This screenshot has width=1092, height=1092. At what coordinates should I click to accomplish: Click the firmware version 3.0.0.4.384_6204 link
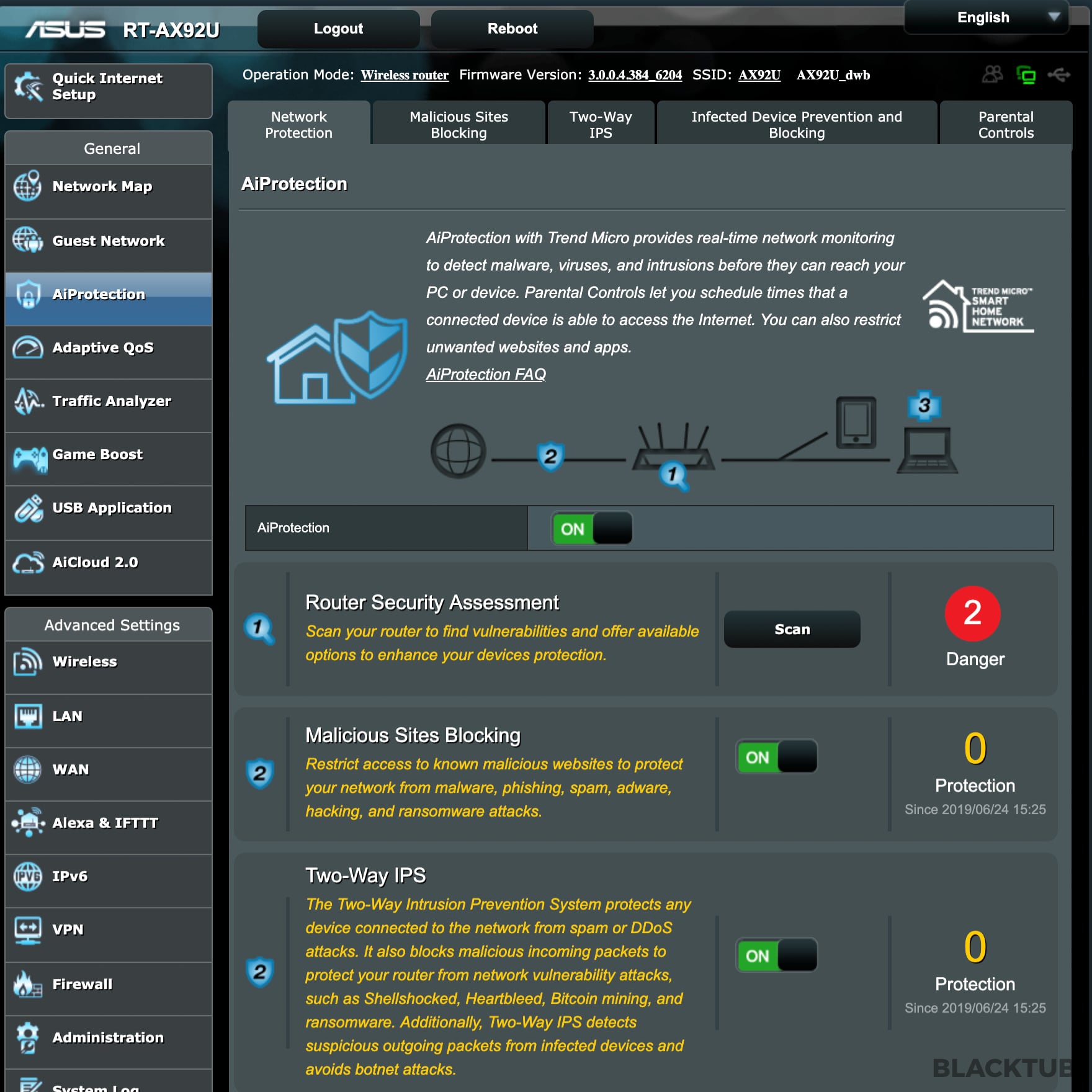click(635, 75)
